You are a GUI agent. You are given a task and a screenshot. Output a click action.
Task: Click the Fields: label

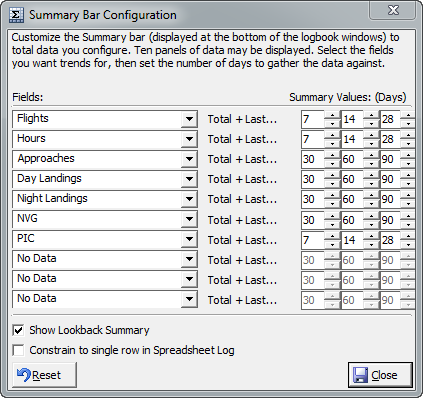[28, 97]
